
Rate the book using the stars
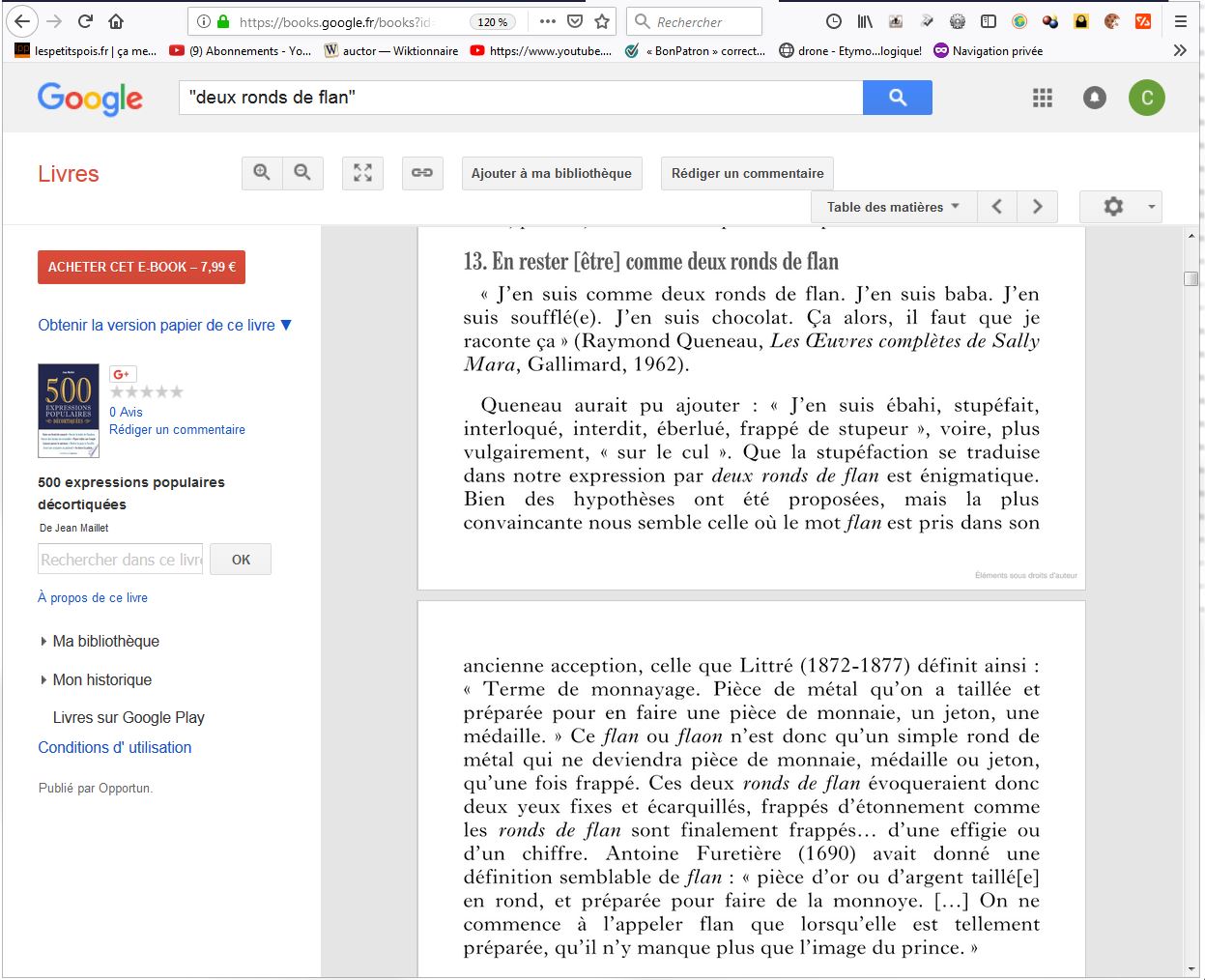[x=146, y=392]
